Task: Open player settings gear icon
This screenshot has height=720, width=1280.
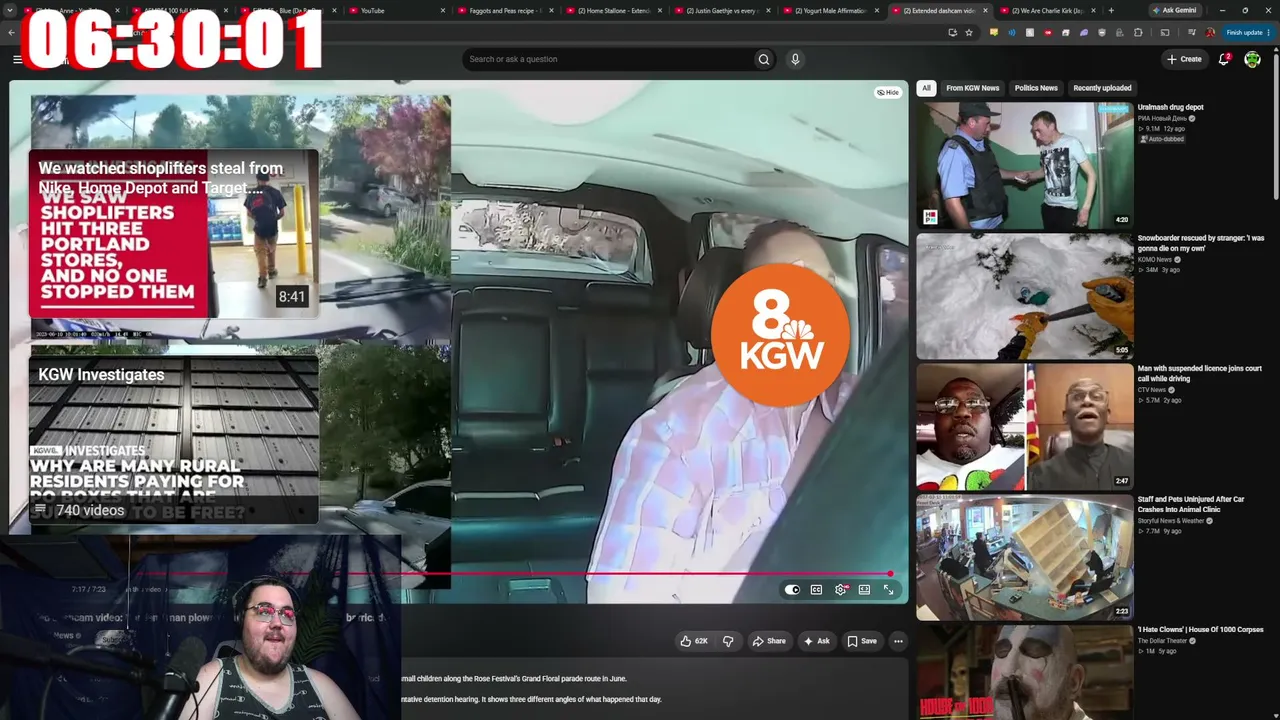Action: click(840, 590)
